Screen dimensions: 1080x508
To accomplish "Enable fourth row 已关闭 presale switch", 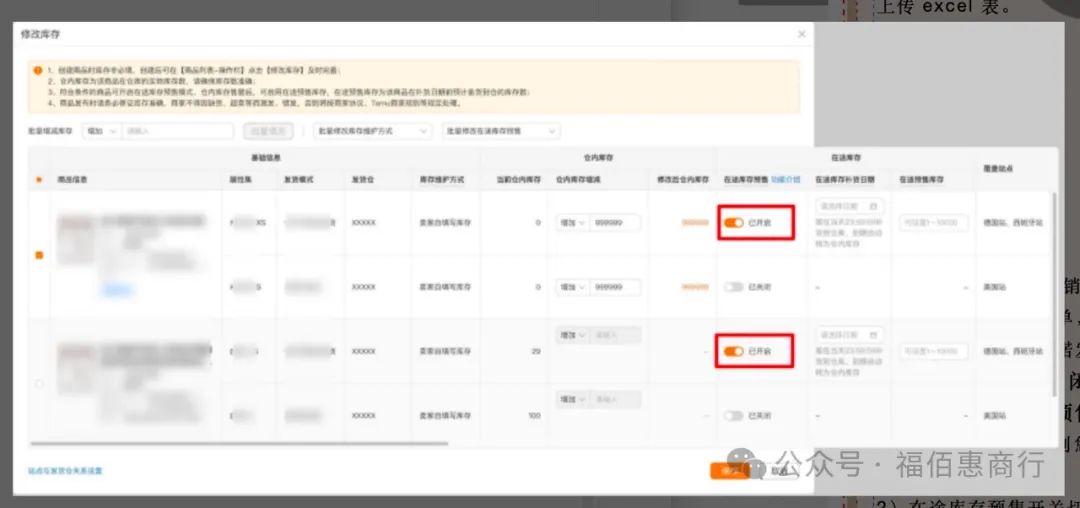I will [x=734, y=416].
